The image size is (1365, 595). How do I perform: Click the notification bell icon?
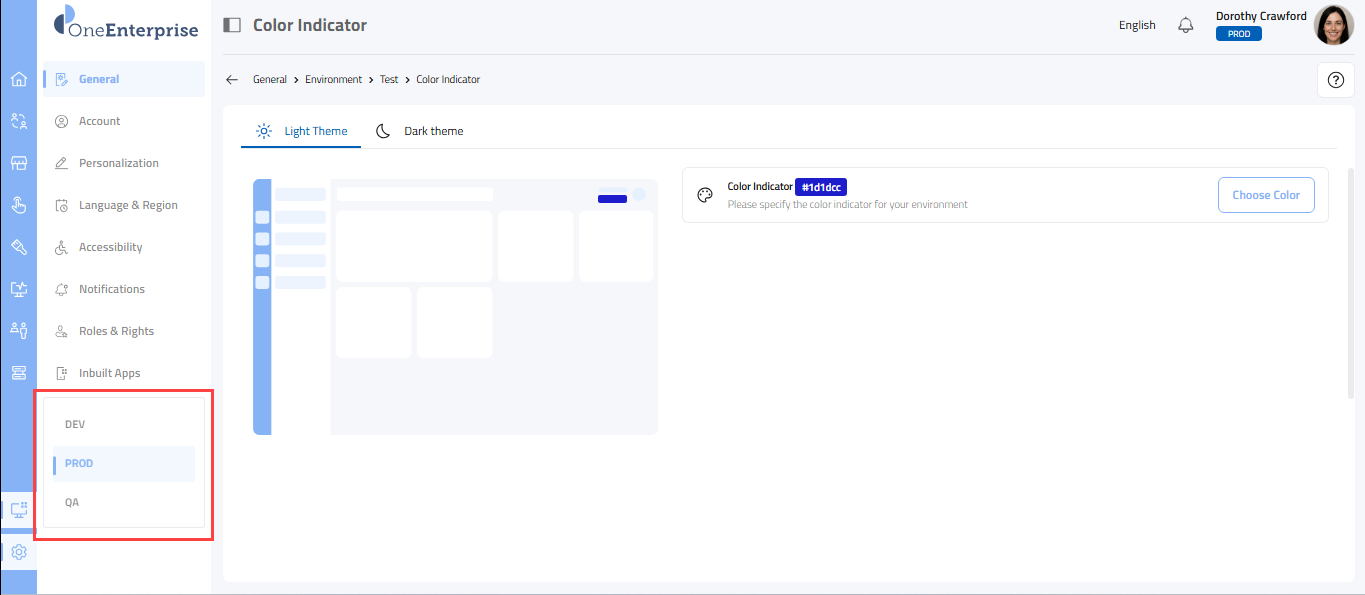[1186, 25]
